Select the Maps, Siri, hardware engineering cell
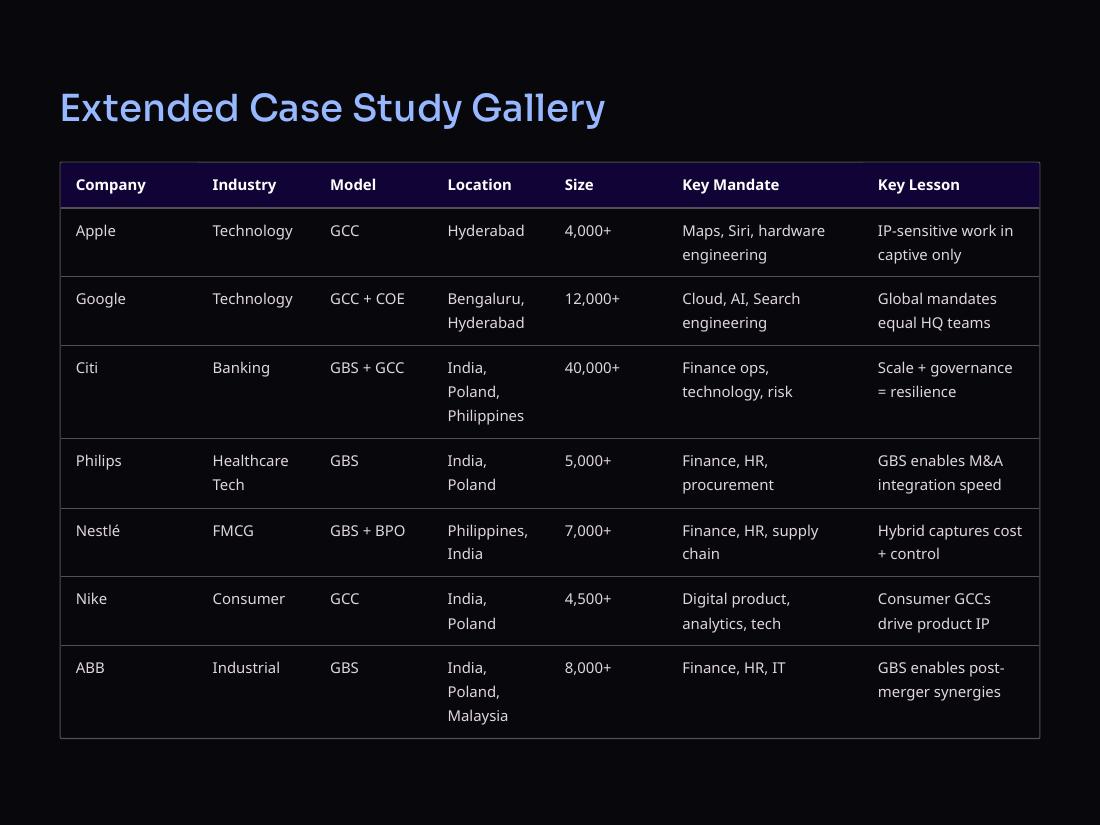This screenshot has width=1100, height=825. (753, 243)
